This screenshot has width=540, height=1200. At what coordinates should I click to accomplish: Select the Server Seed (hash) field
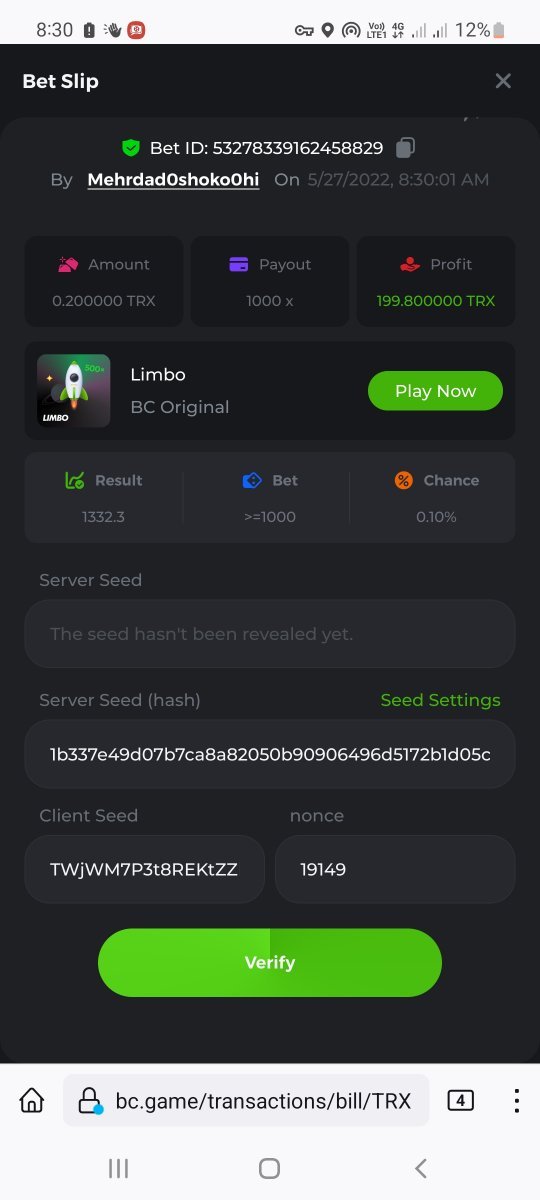point(270,754)
